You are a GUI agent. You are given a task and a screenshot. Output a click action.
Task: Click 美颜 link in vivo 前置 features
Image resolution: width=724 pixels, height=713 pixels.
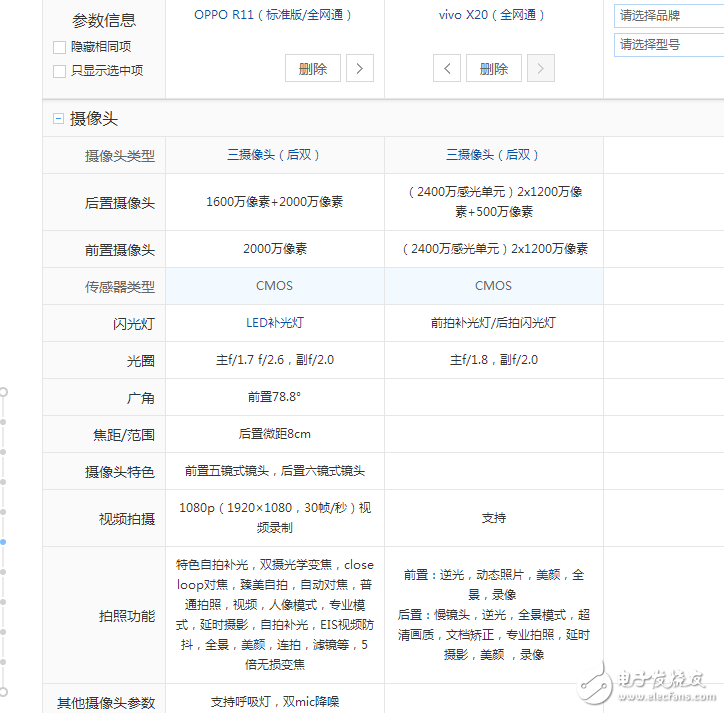[x=548, y=575]
